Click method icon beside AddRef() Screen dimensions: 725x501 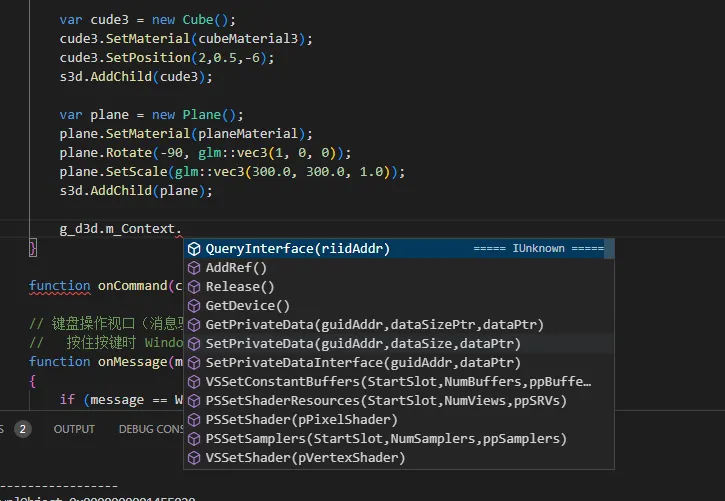194,268
